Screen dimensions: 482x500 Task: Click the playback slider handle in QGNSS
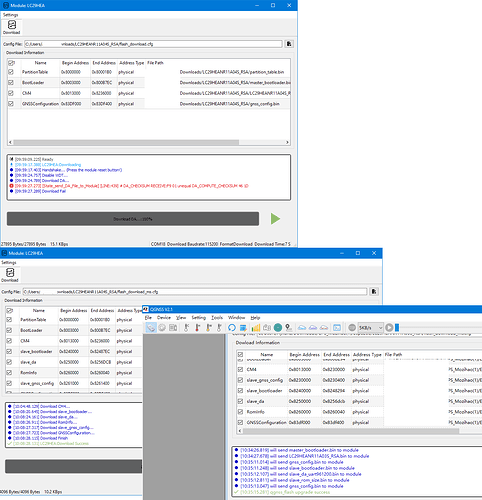(397, 328)
